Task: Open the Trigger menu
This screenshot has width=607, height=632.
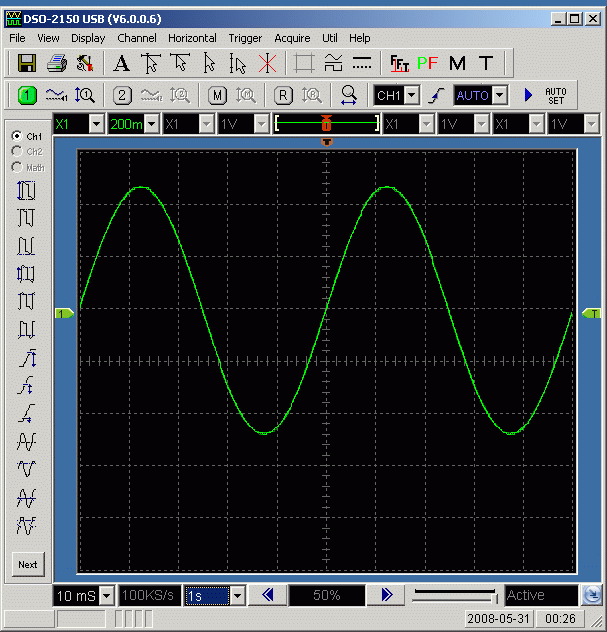Action: point(245,38)
